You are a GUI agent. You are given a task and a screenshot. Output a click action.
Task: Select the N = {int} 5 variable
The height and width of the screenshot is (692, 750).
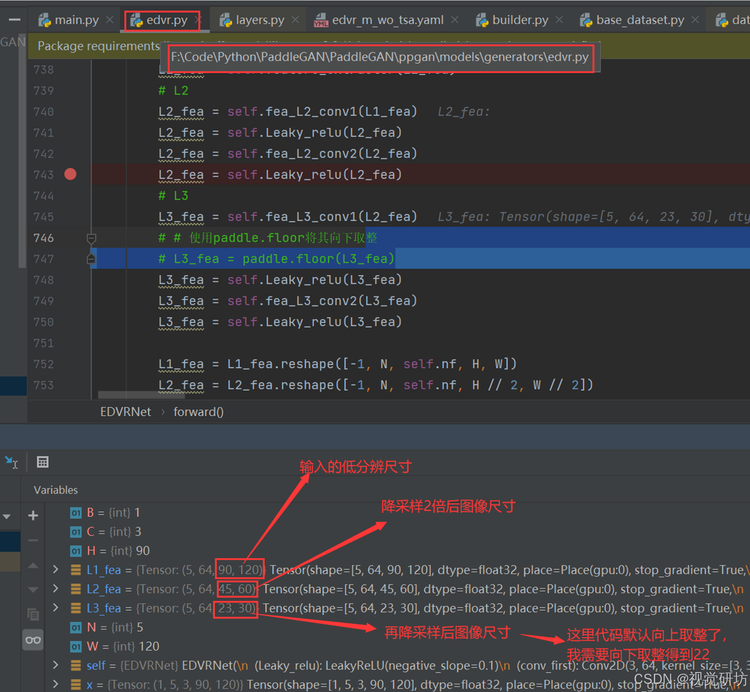point(107,627)
